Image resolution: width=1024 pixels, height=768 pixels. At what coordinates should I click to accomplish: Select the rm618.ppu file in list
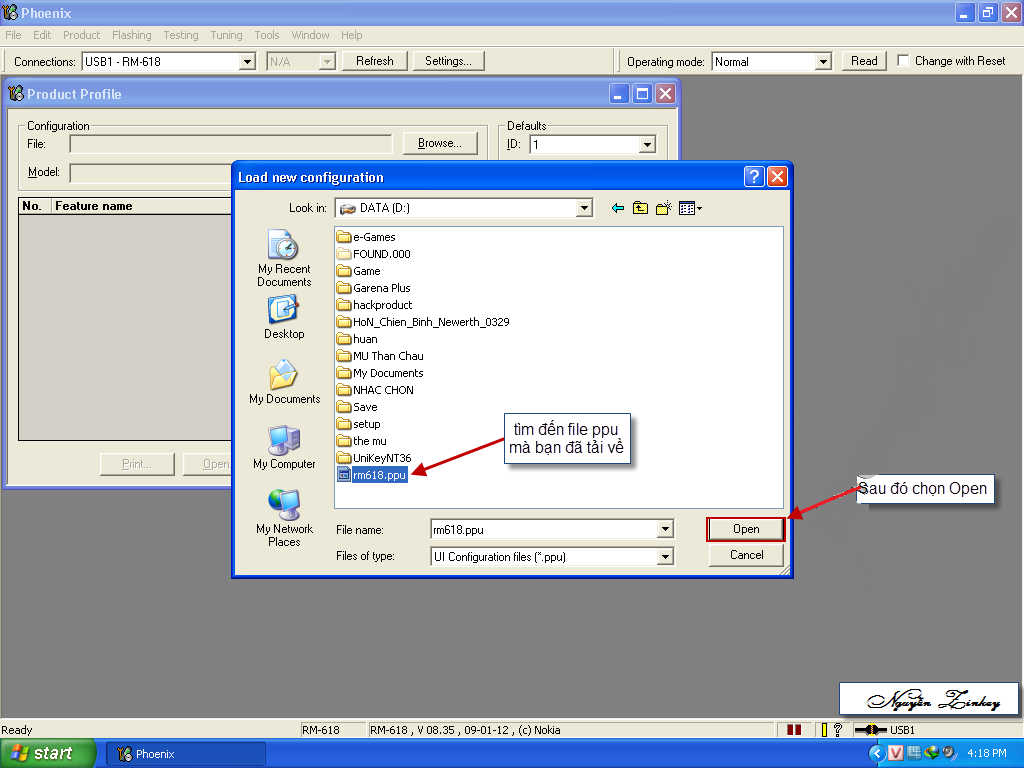[x=379, y=475]
